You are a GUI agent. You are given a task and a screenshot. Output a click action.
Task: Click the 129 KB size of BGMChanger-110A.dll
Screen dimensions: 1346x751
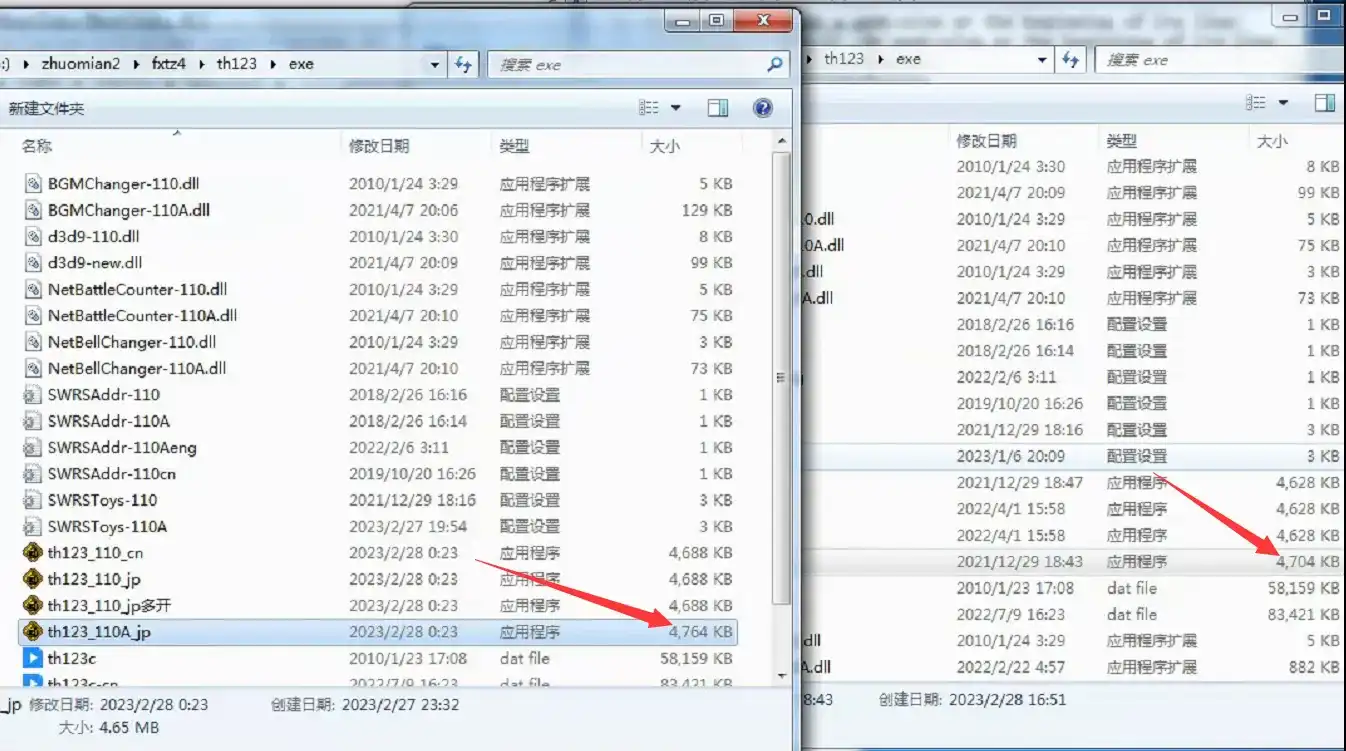point(706,210)
